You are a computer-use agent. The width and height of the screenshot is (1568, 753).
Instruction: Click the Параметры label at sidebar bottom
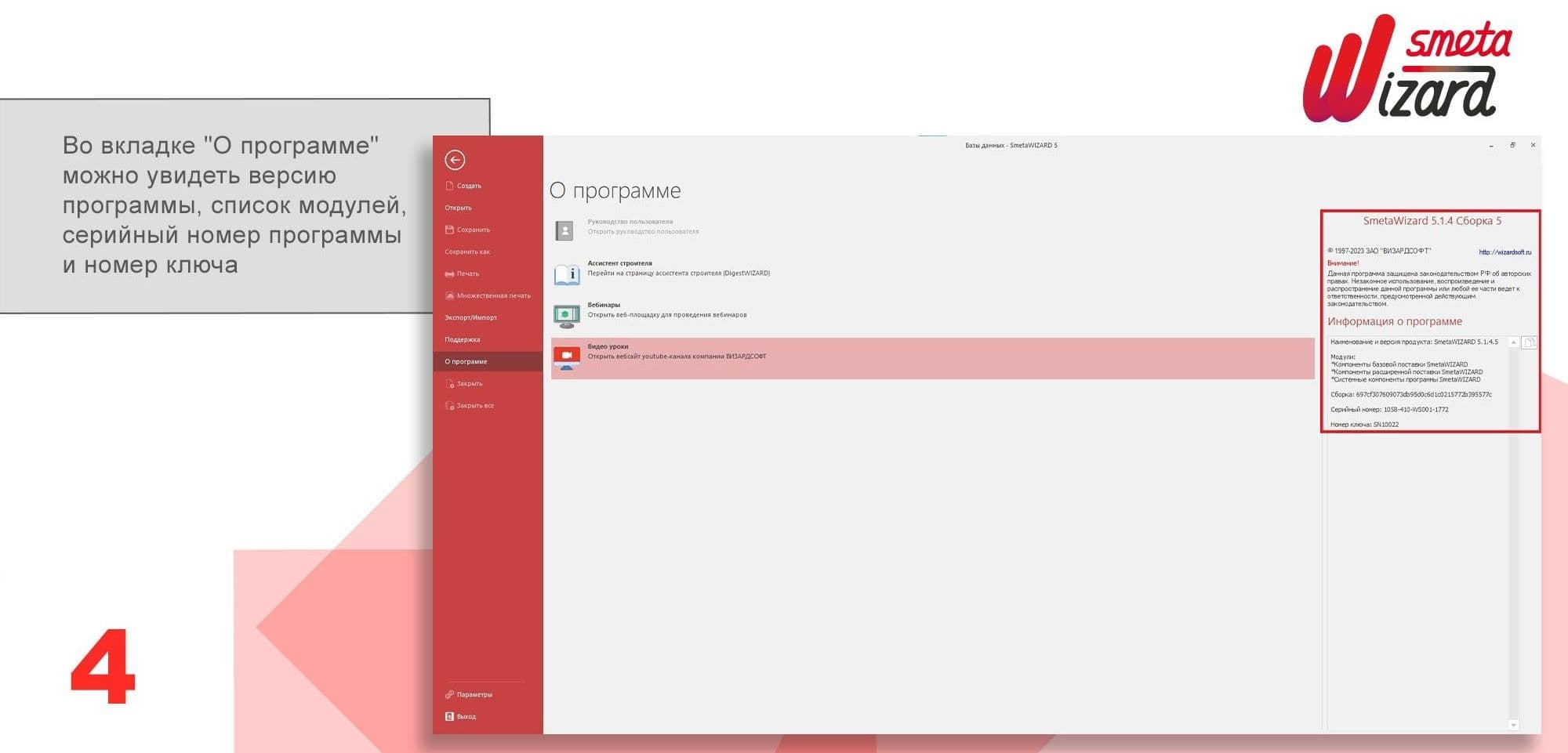(x=474, y=694)
